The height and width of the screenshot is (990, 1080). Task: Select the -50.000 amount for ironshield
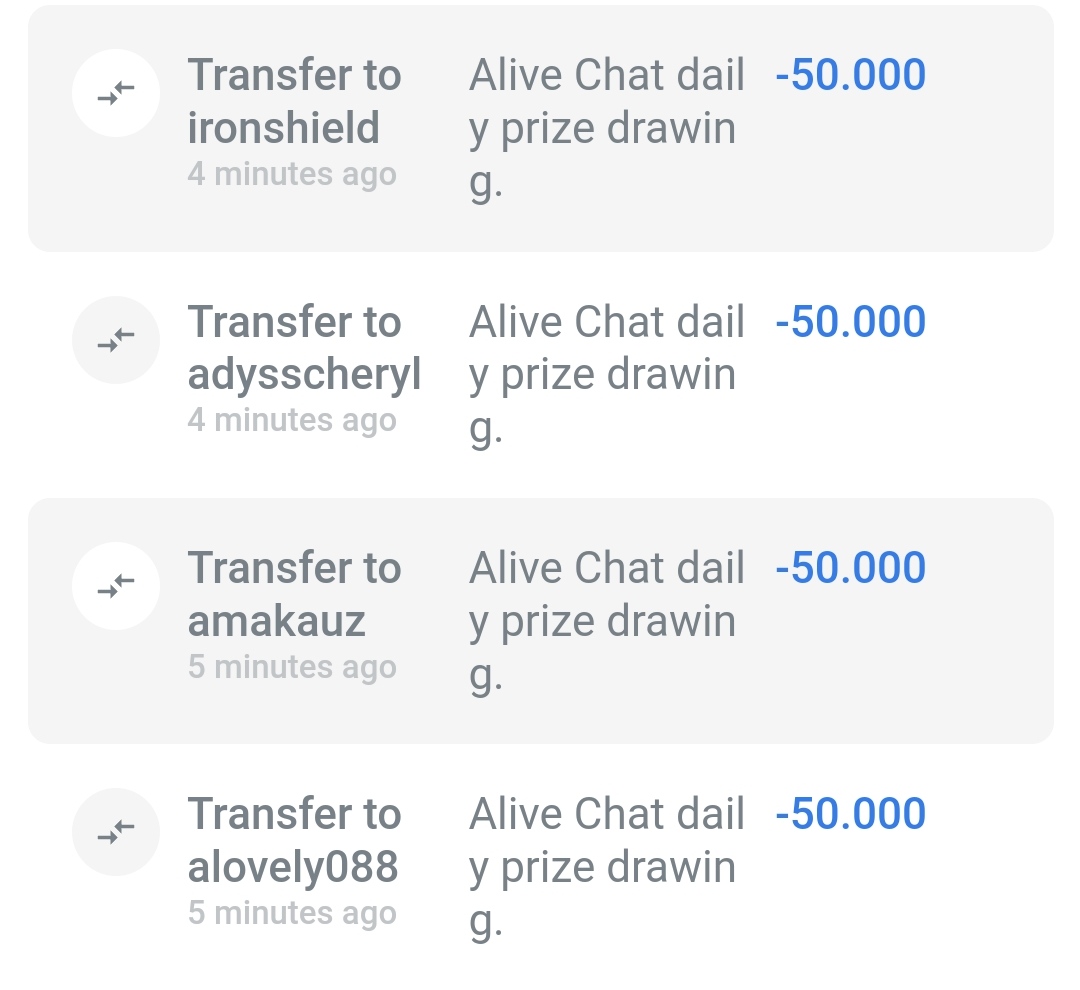[x=851, y=74]
